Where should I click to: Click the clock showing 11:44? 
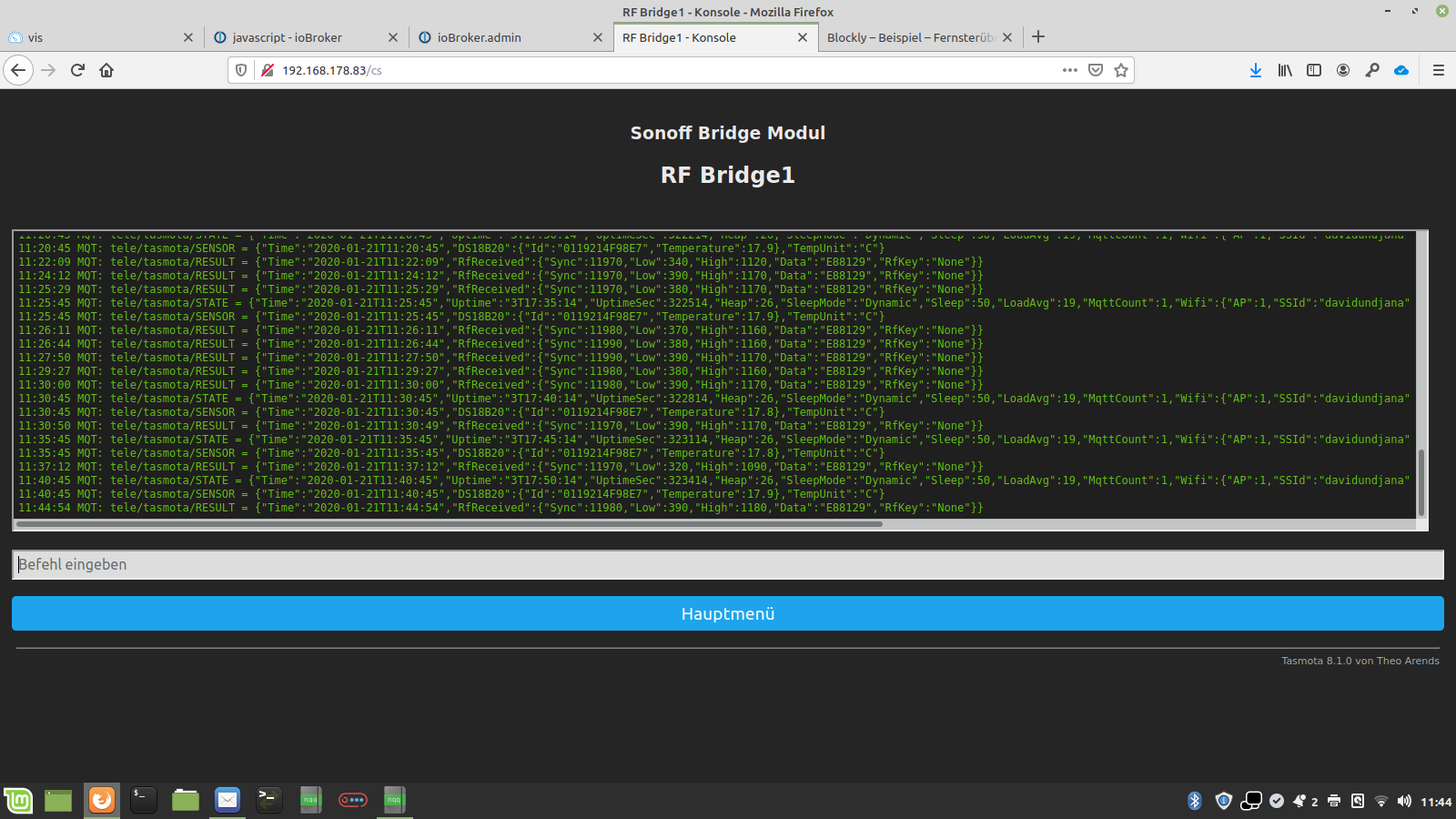(x=1436, y=802)
